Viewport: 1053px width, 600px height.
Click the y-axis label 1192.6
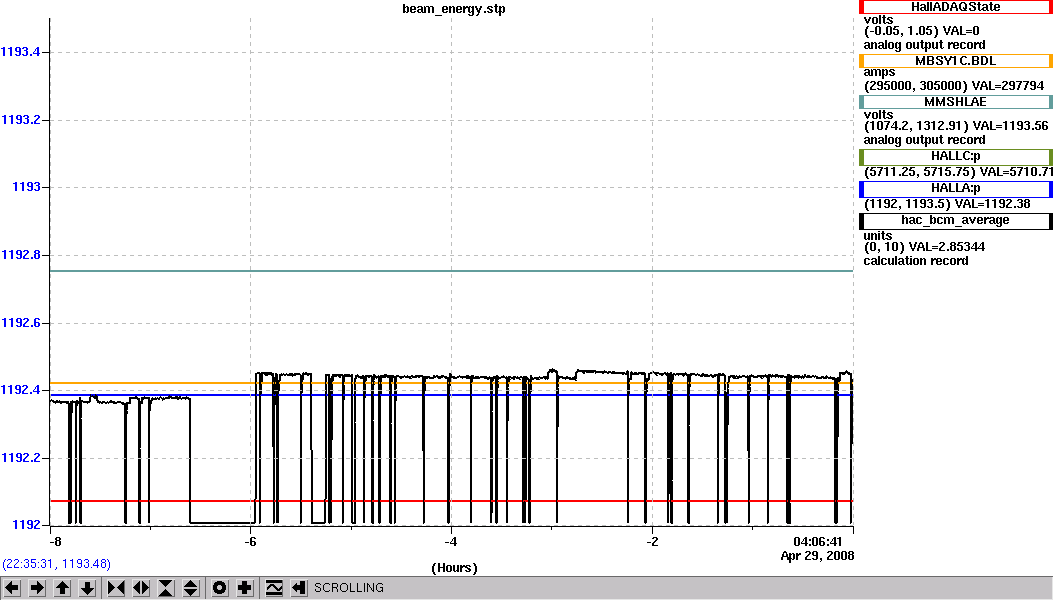(20, 323)
